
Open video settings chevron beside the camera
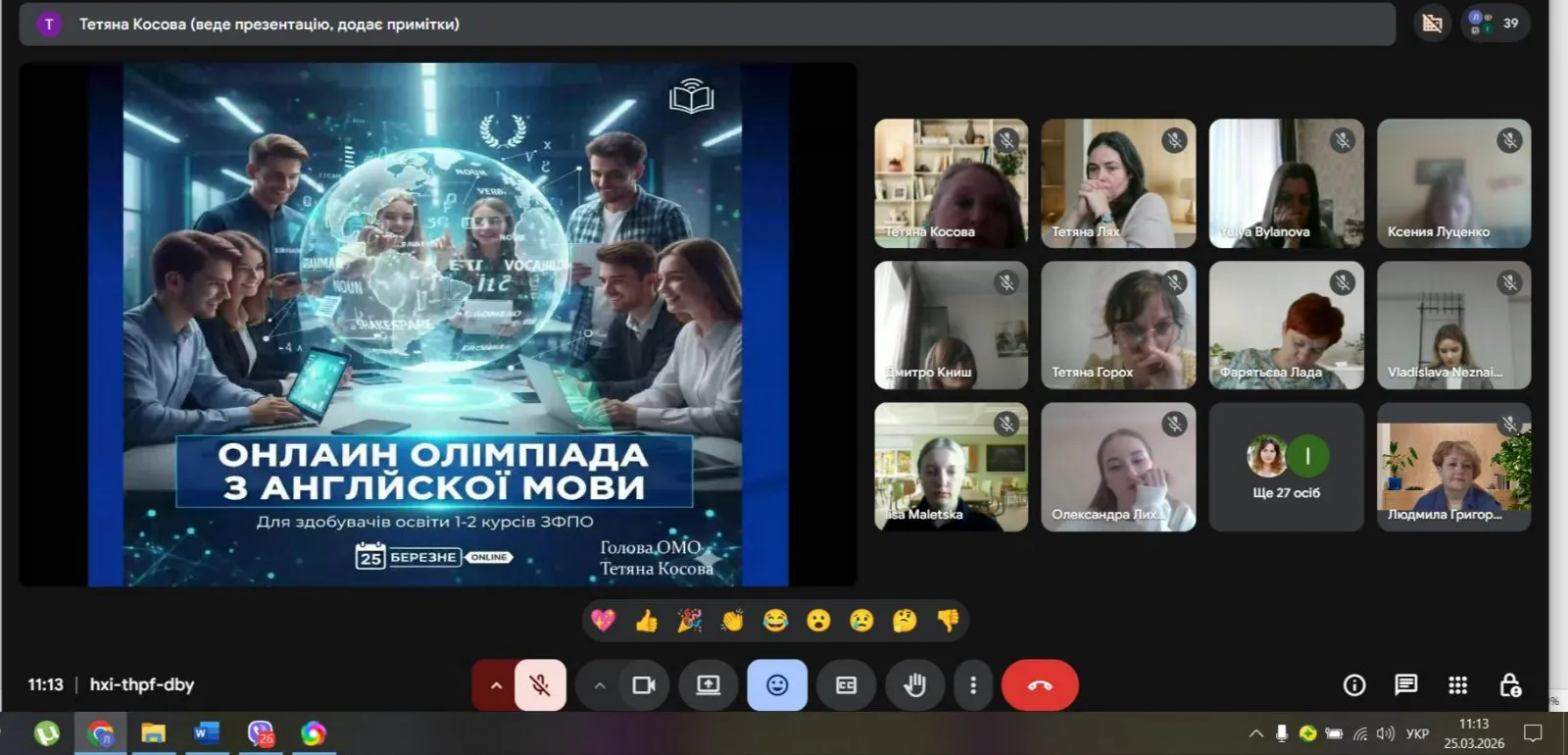point(600,685)
